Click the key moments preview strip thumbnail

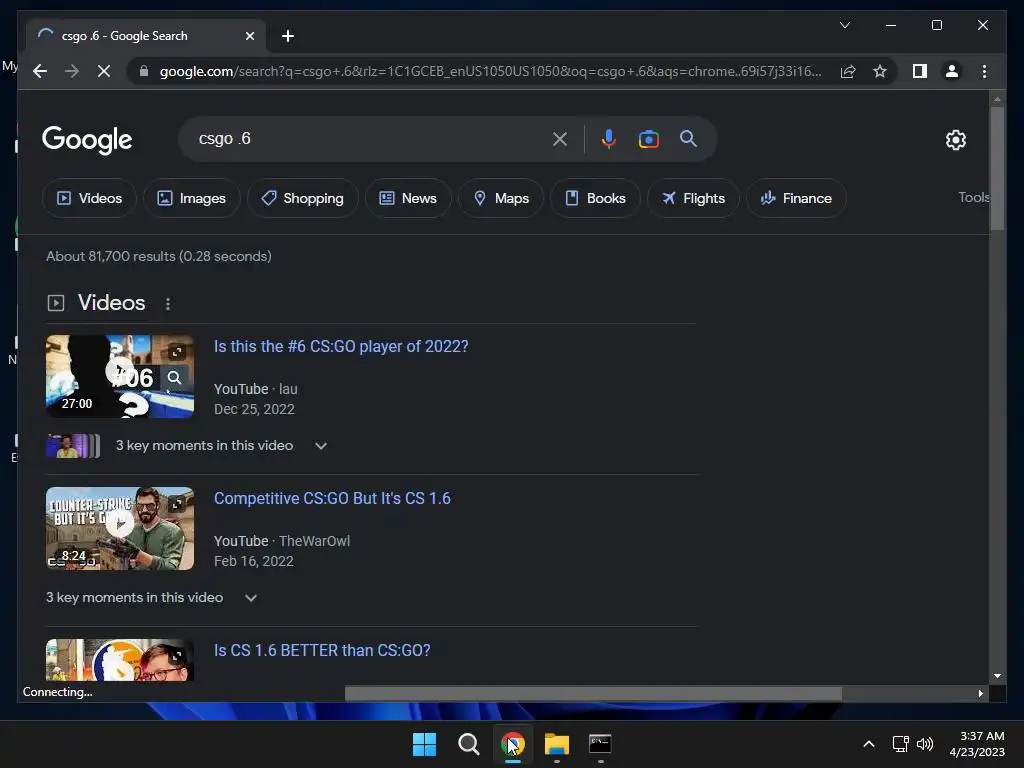[72, 446]
